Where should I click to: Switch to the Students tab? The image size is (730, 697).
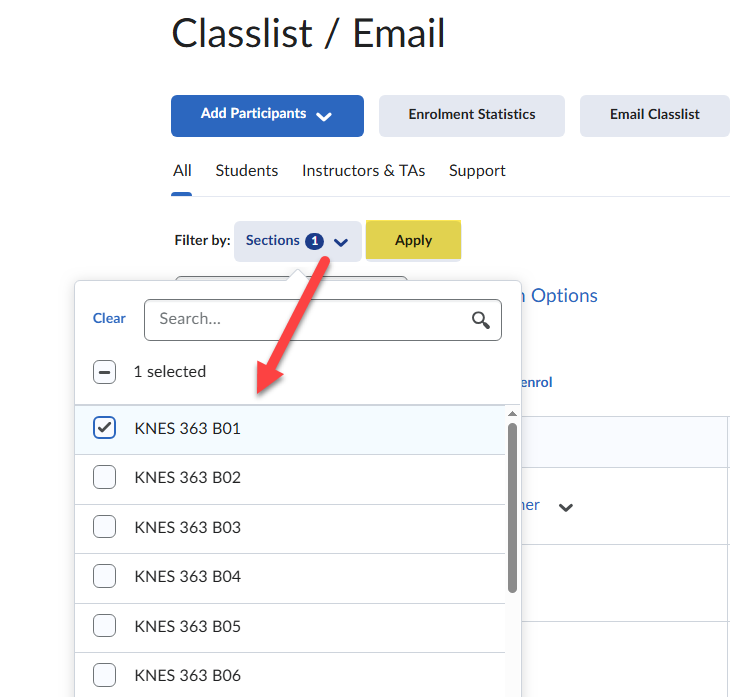coord(247,171)
